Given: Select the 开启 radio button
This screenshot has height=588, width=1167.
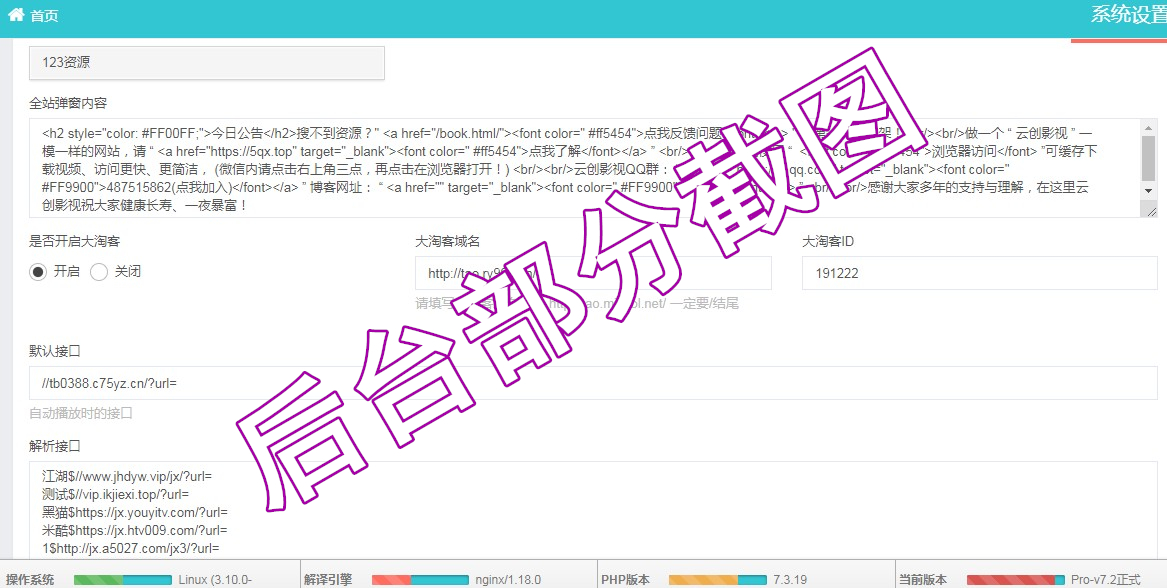Looking at the screenshot, I should pos(38,272).
